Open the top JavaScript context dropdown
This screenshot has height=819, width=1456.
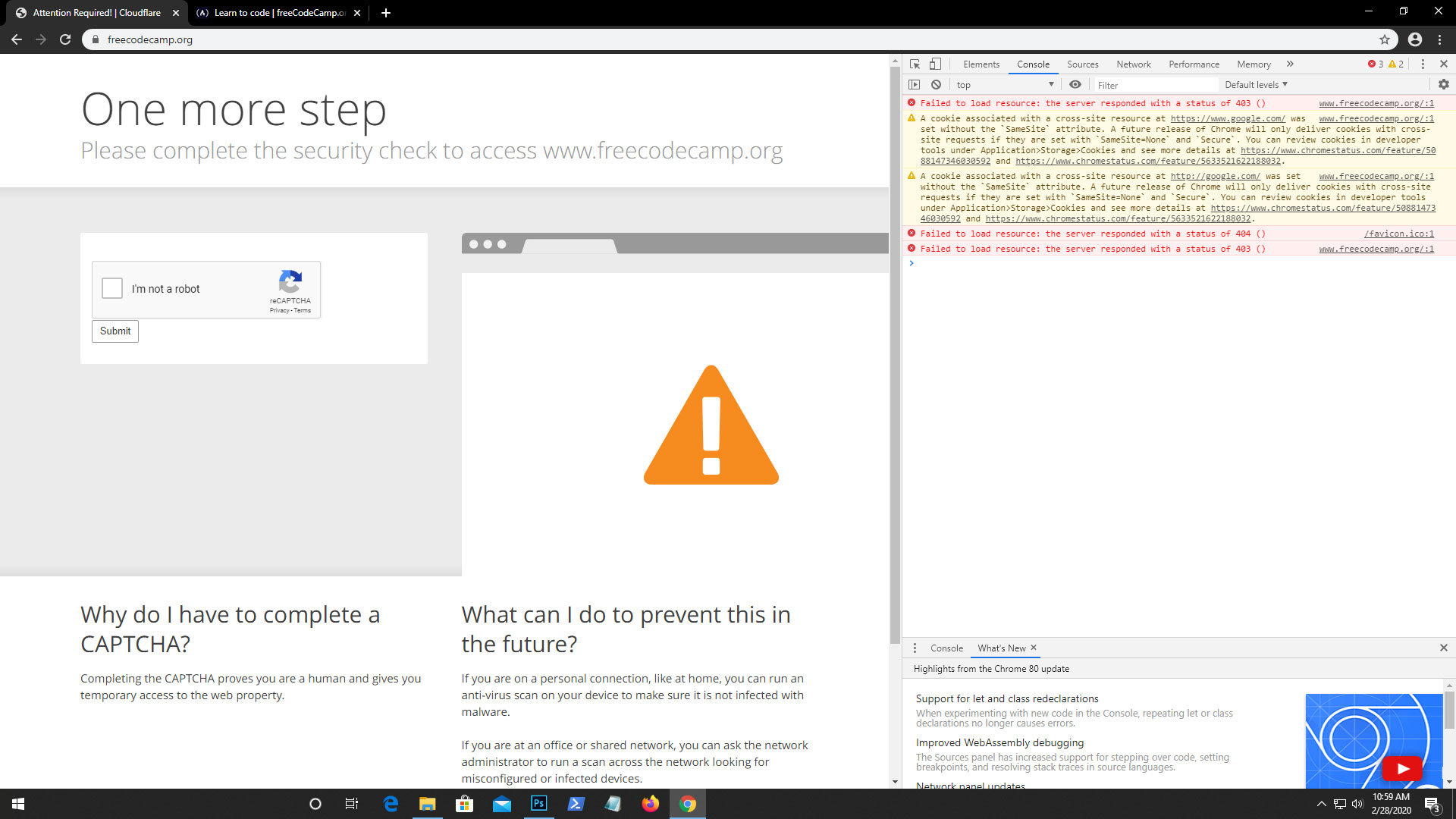[1004, 85]
